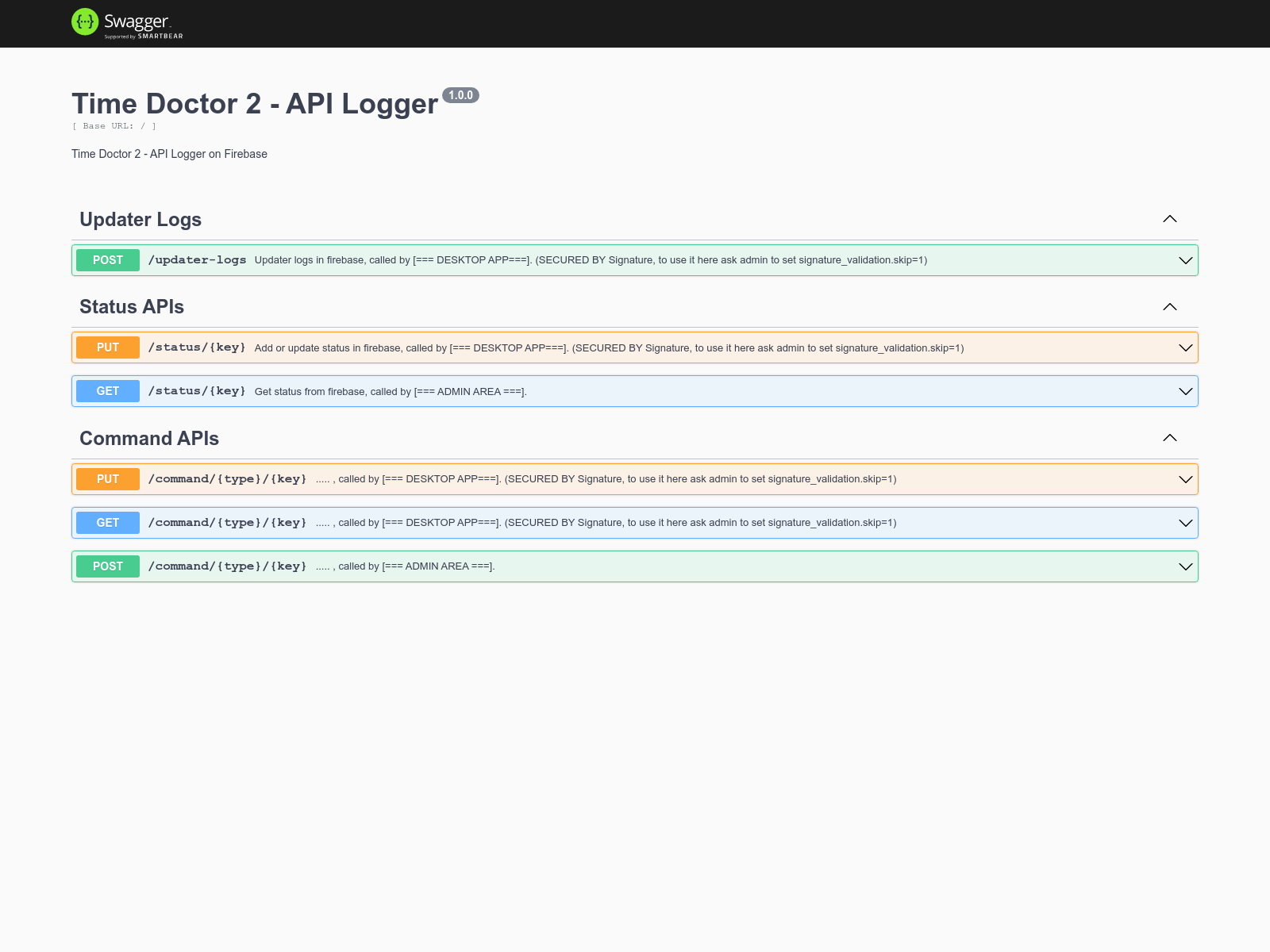1270x952 pixels.
Task: Open the Command APIs section heading
Action: click(149, 439)
